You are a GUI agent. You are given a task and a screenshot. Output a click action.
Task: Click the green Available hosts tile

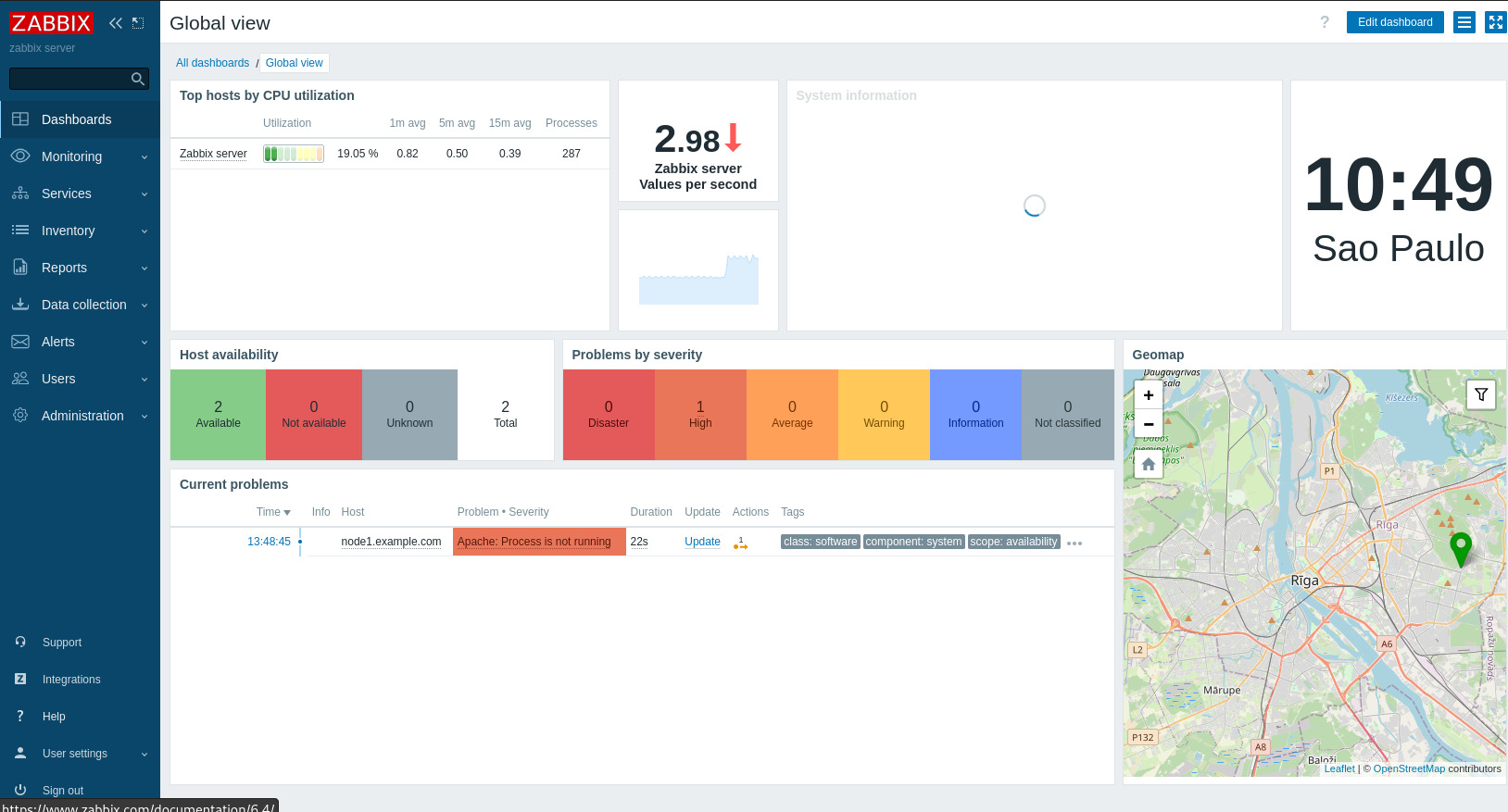pyautogui.click(x=218, y=415)
